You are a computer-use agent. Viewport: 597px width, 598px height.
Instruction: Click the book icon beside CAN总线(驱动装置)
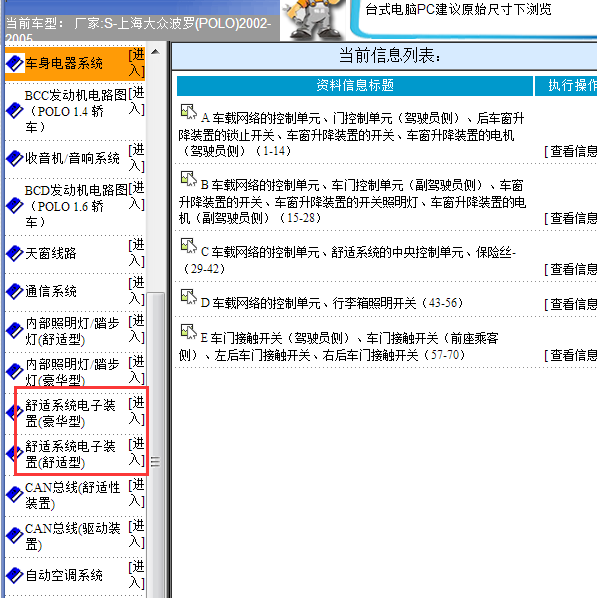pyautogui.click(x=15, y=536)
